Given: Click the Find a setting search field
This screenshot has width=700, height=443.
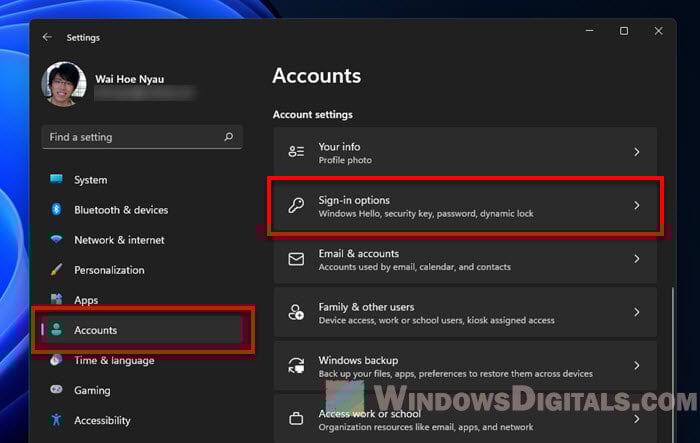Looking at the screenshot, I should click(142, 137).
